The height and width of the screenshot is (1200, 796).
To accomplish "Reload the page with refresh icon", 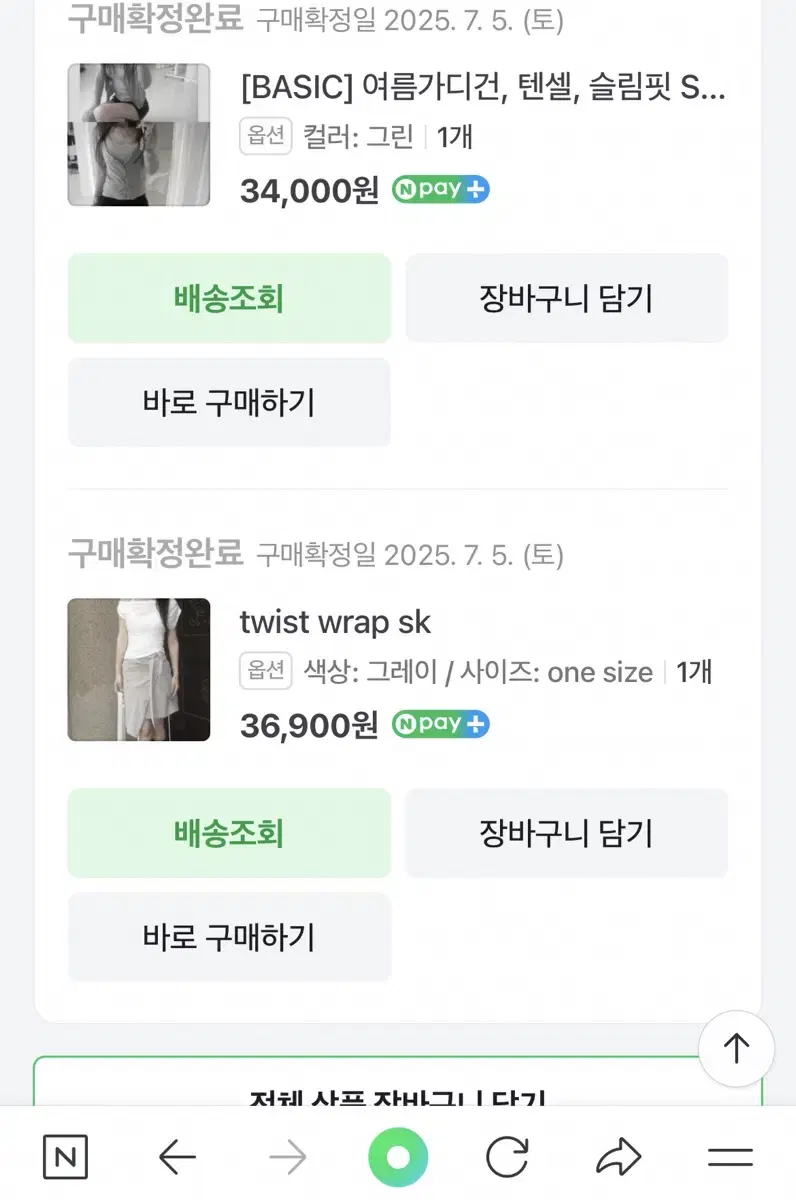I will [507, 1158].
